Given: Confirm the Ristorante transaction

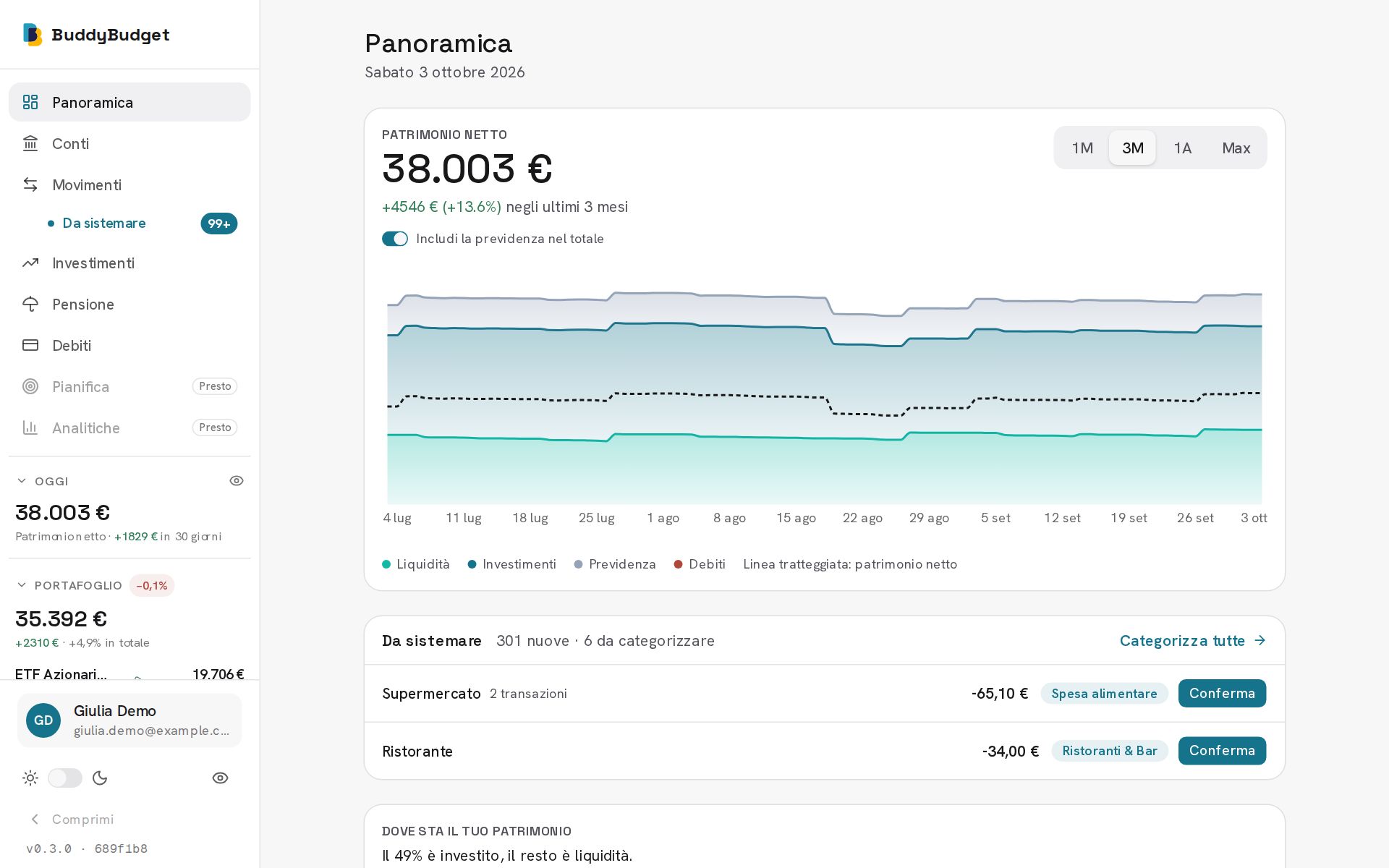Looking at the screenshot, I should 1222,751.
